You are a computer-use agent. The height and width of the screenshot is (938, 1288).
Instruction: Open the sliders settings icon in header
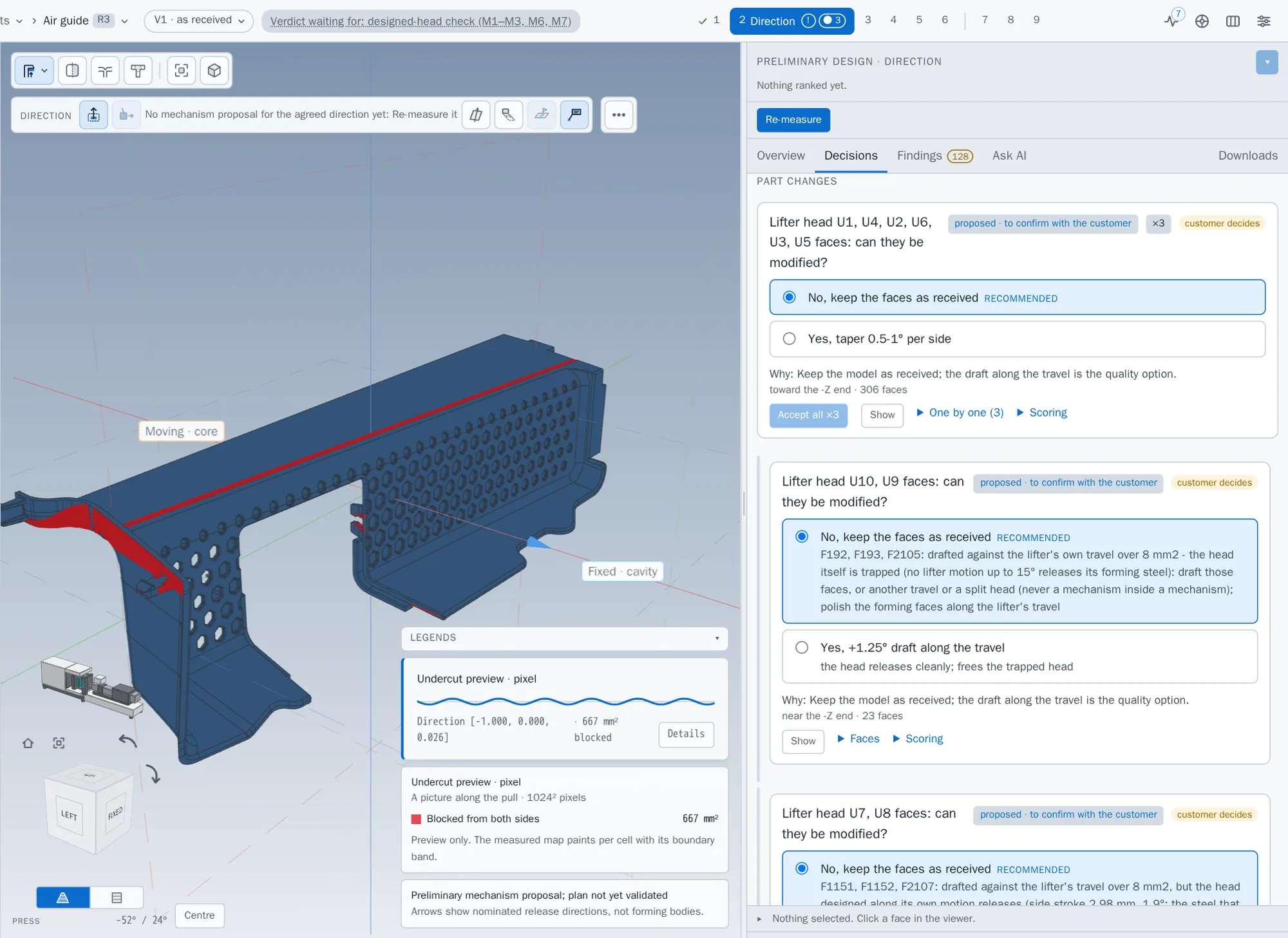[x=1264, y=21]
